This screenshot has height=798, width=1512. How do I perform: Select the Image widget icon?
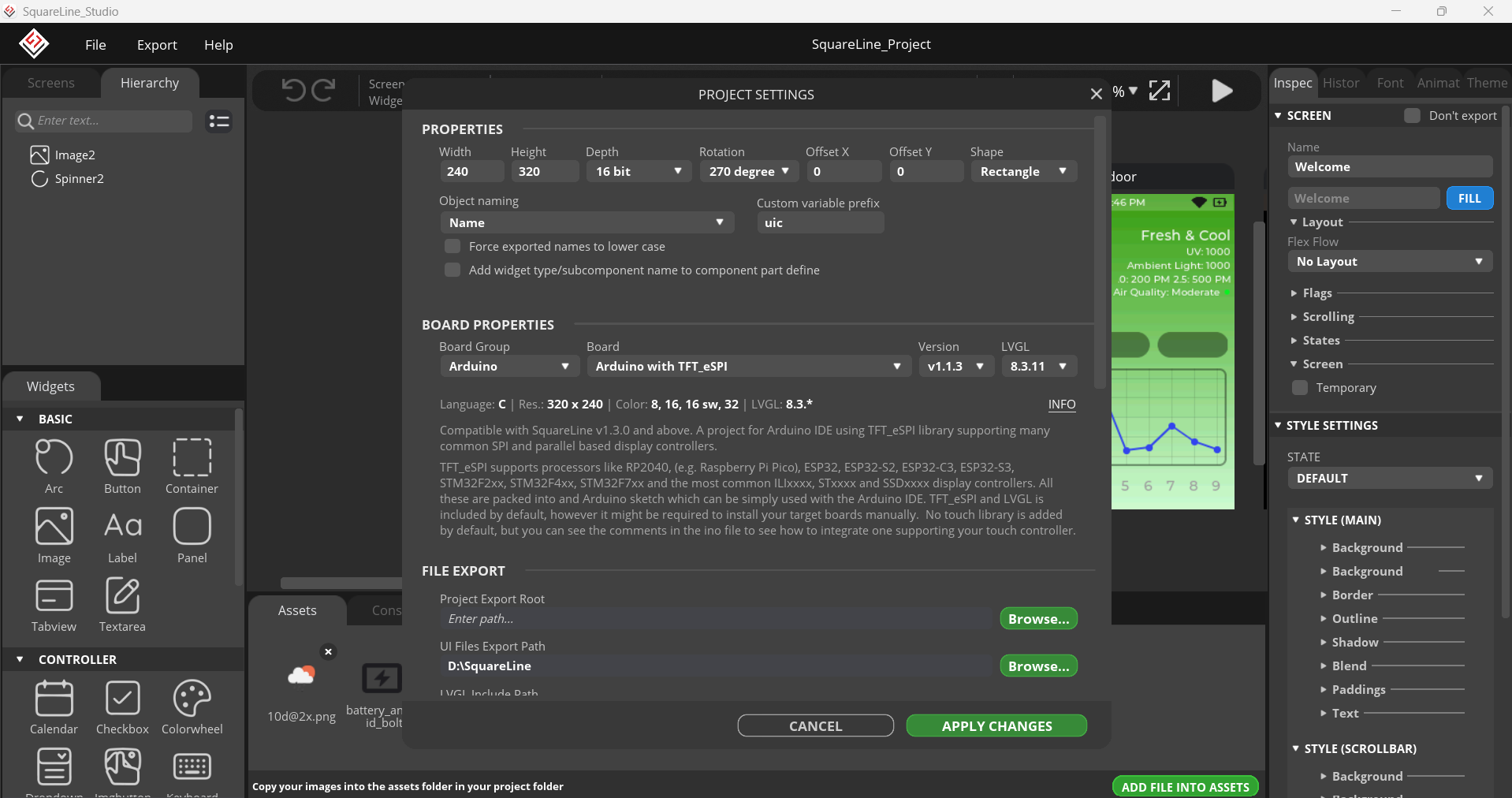point(54,526)
